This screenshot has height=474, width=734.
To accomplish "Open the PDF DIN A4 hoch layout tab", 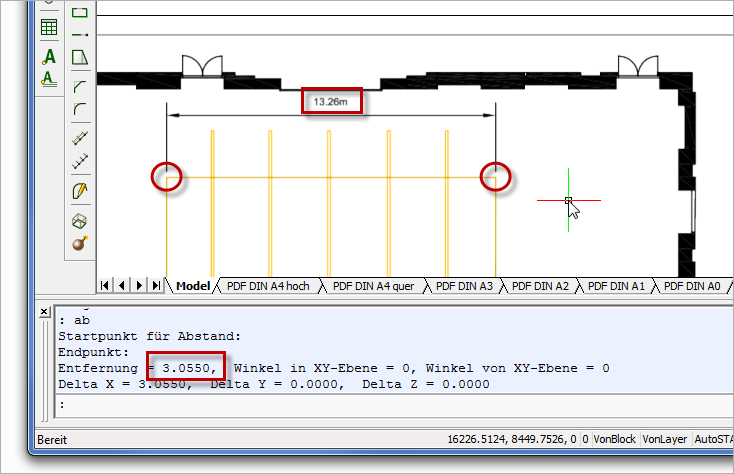I will click(268, 286).
